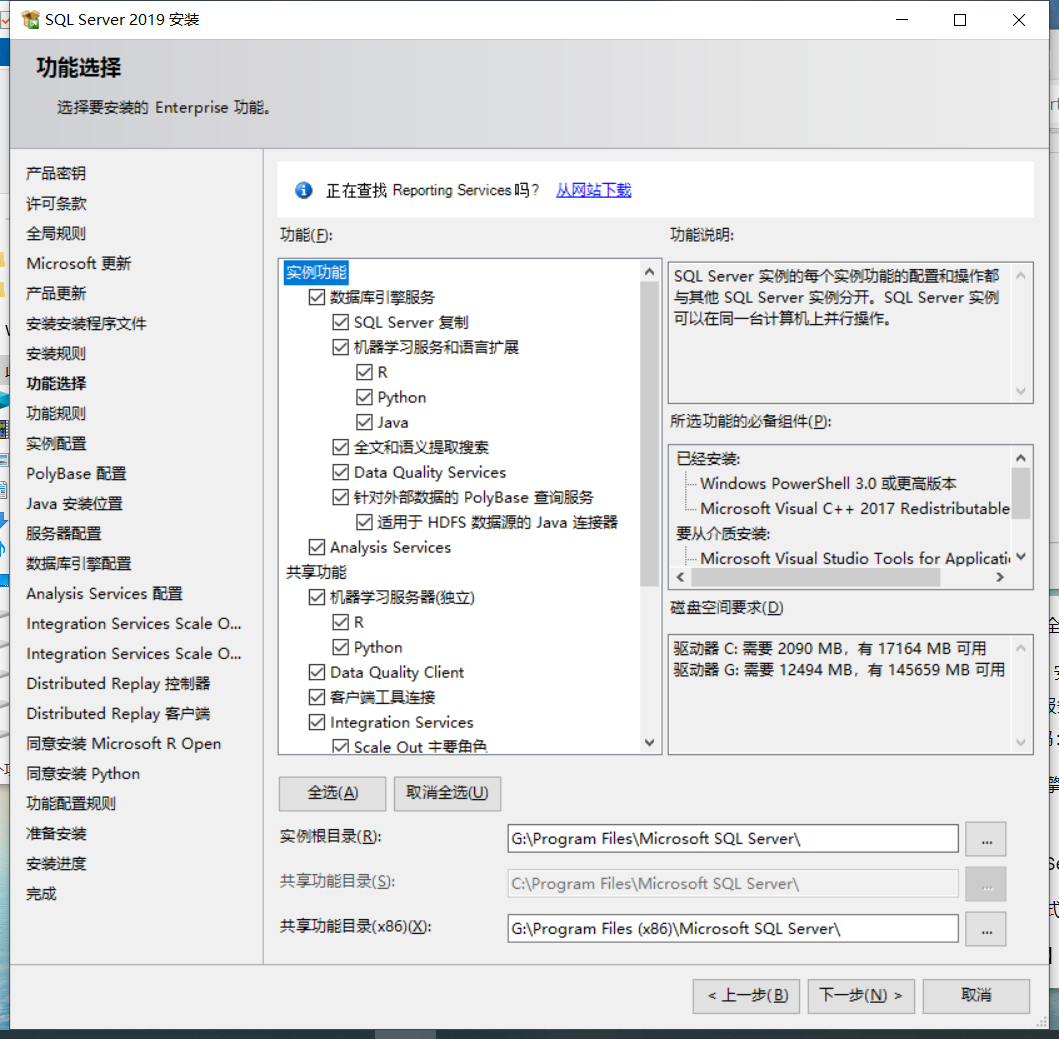The height and width of the screenshot is (1039, 1059).
Task: Toggle 机器学习服务和语言扩展 checkbox
Action: (340, 347)
